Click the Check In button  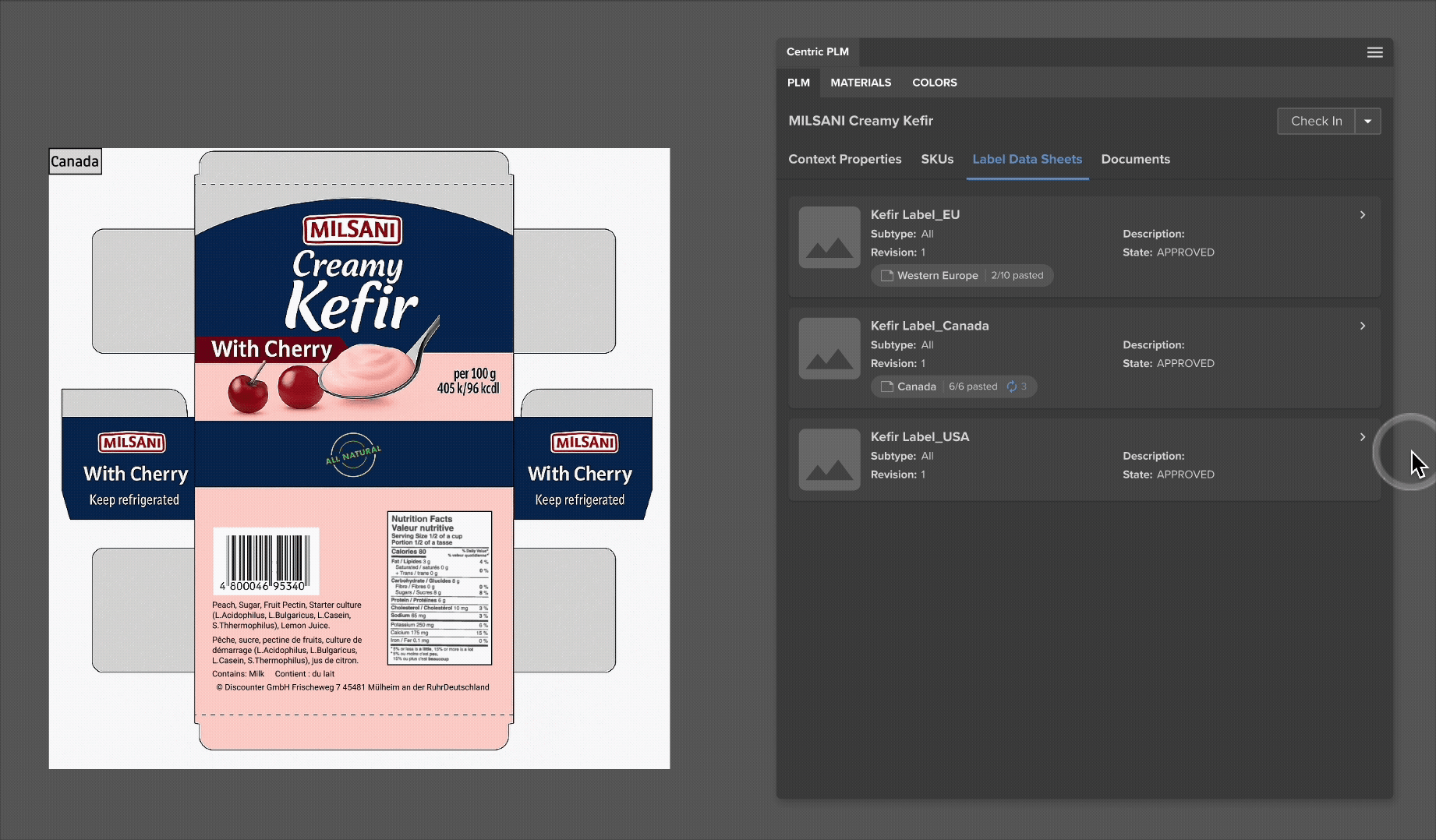(x=1316, y=121)
